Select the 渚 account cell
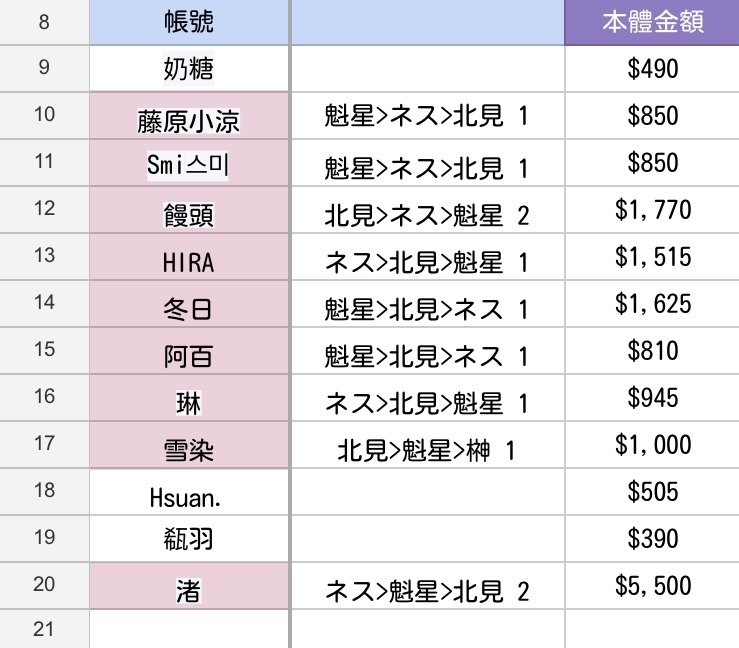This screenshot has height=648, width=739. pyautogui.click(x=189, y=585)
